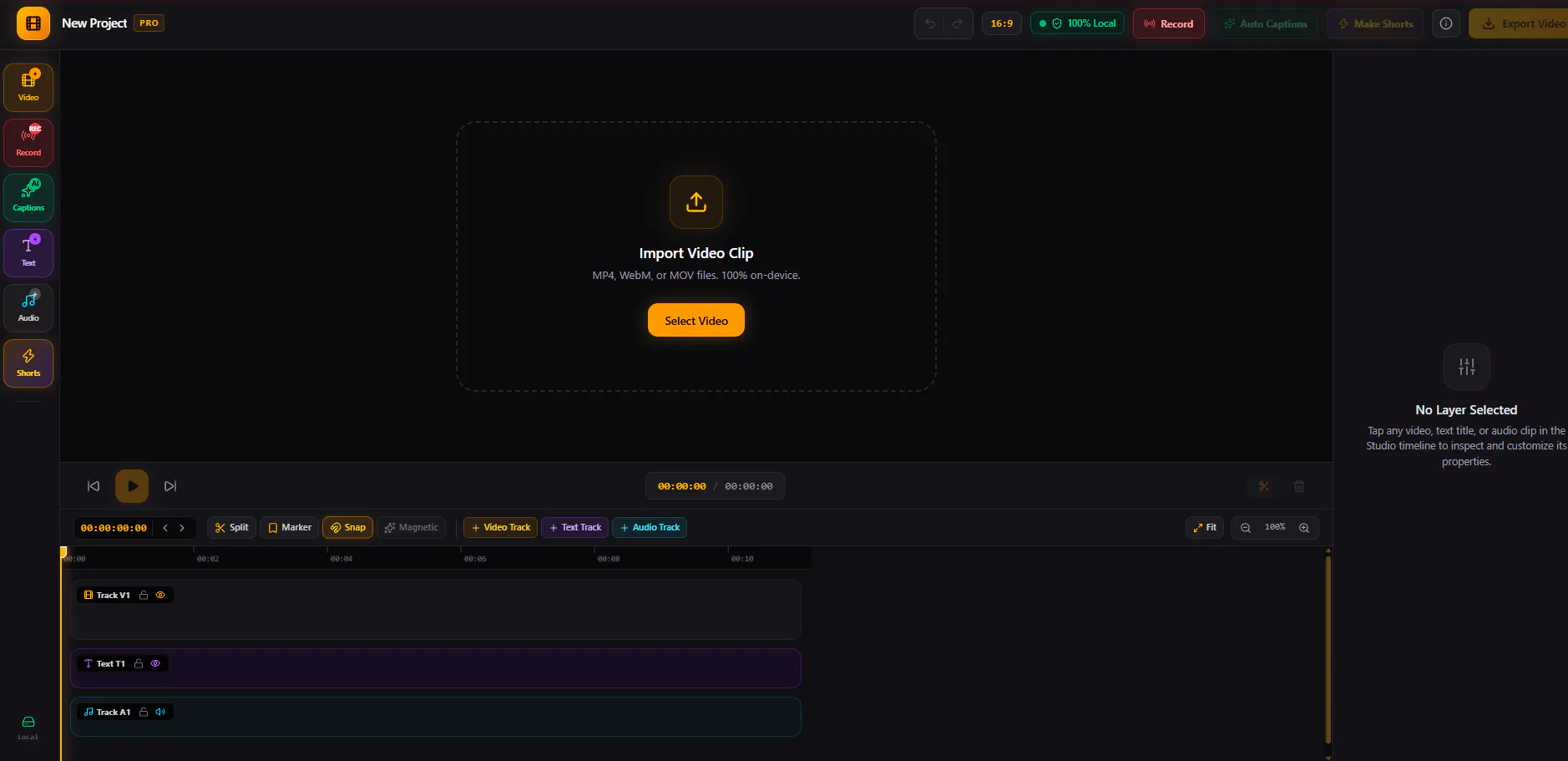The width and height of the screenshot is (1568, 761).
Task: Click the redo arrow in header
Action: click(958, 23)
